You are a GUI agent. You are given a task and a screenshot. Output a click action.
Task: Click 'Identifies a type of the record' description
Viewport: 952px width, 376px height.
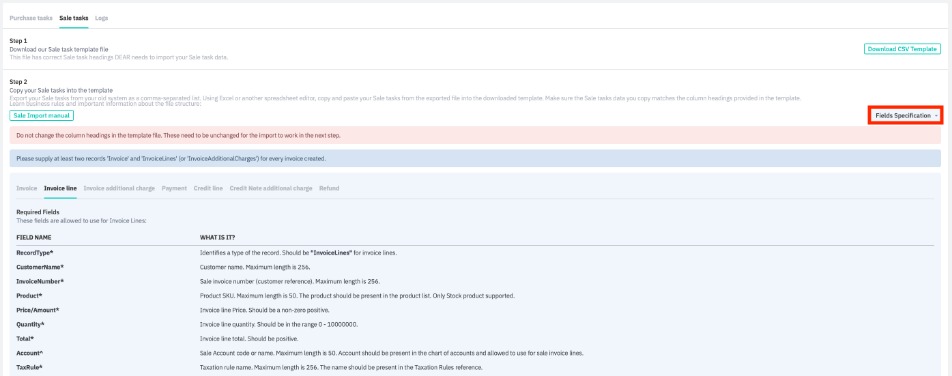click(x=298, y=252)
